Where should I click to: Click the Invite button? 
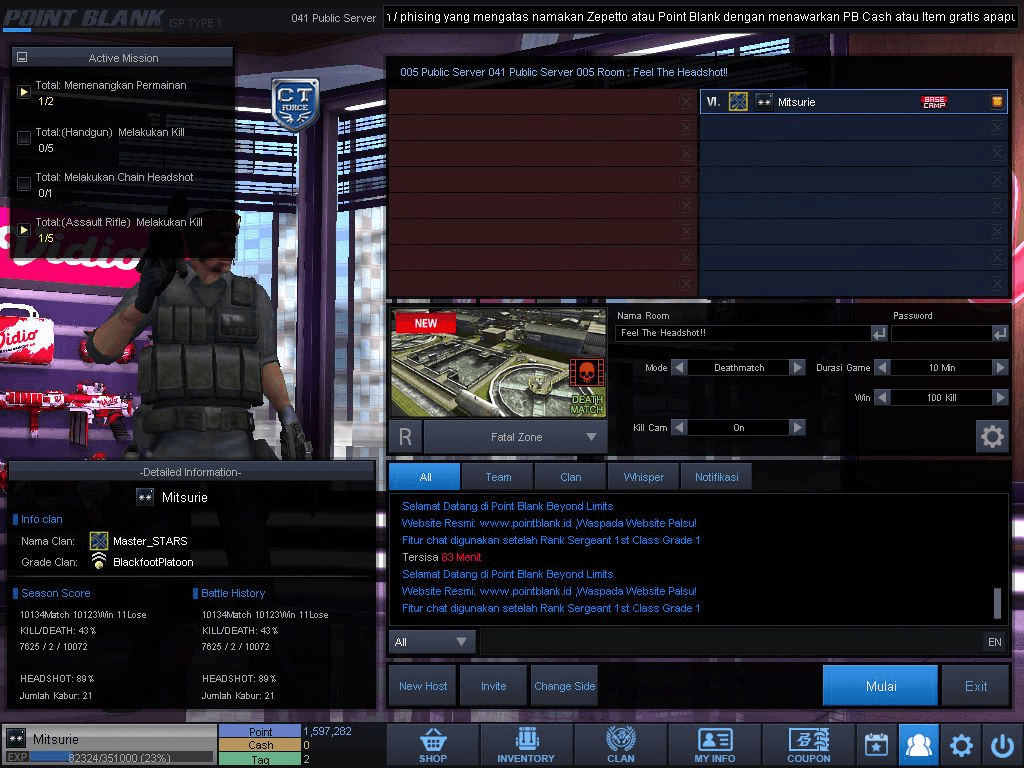coord(493,686)
